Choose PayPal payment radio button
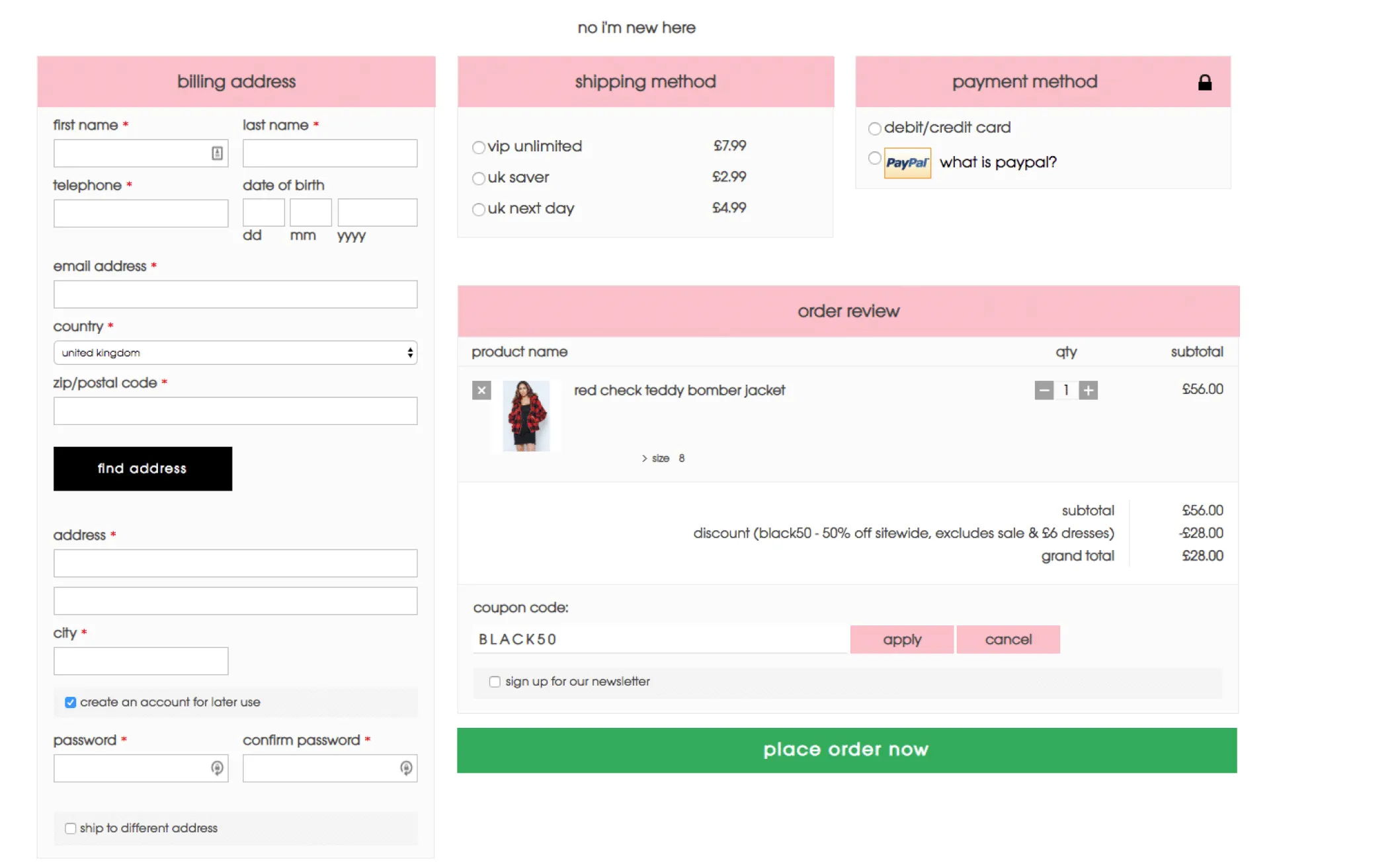The width and height of the screenshot is (1398, 868). point(875,158)
